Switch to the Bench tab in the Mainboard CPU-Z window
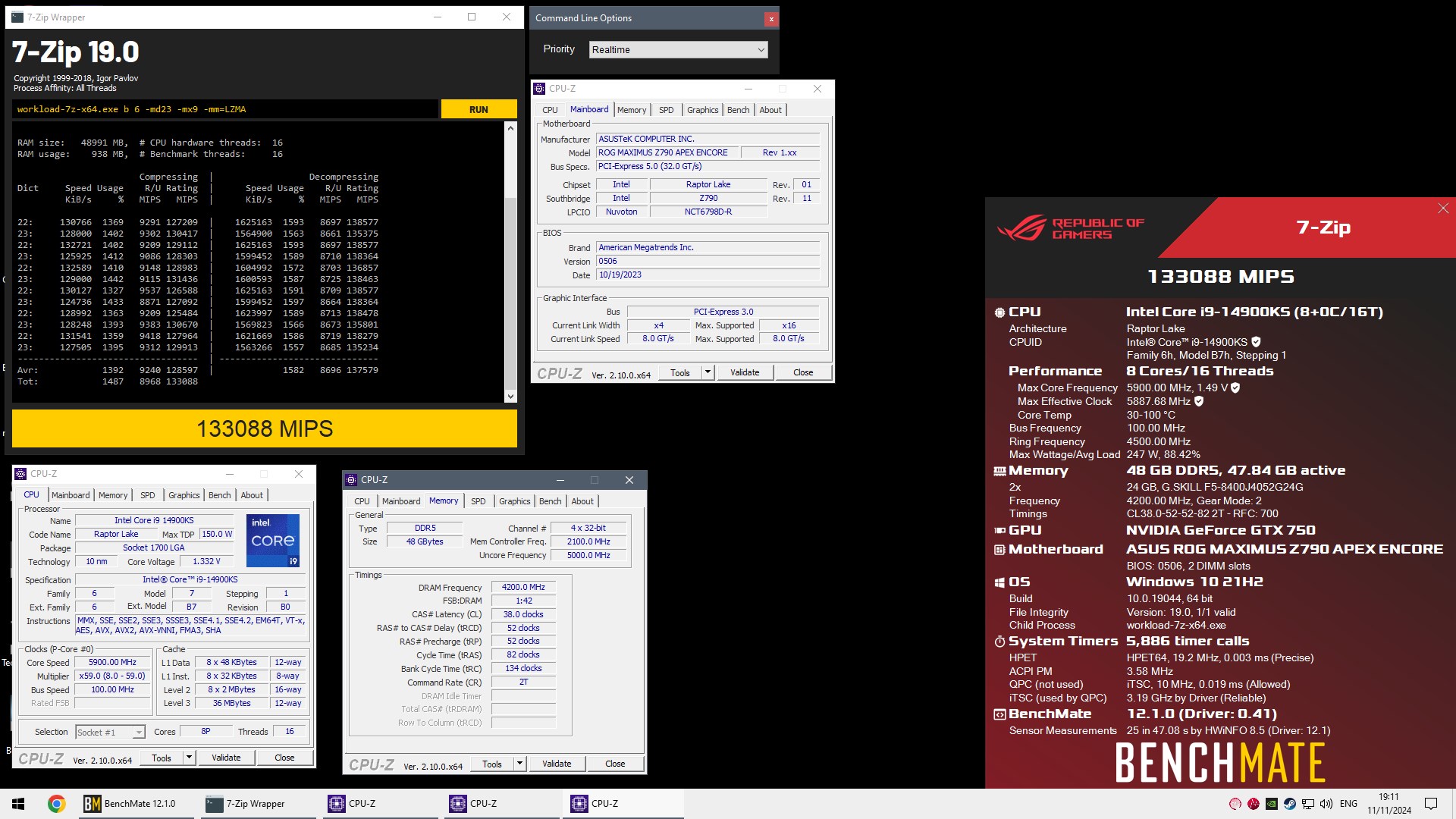Image resolution: width=1456 pixels, height=819 pixels. 738,110
